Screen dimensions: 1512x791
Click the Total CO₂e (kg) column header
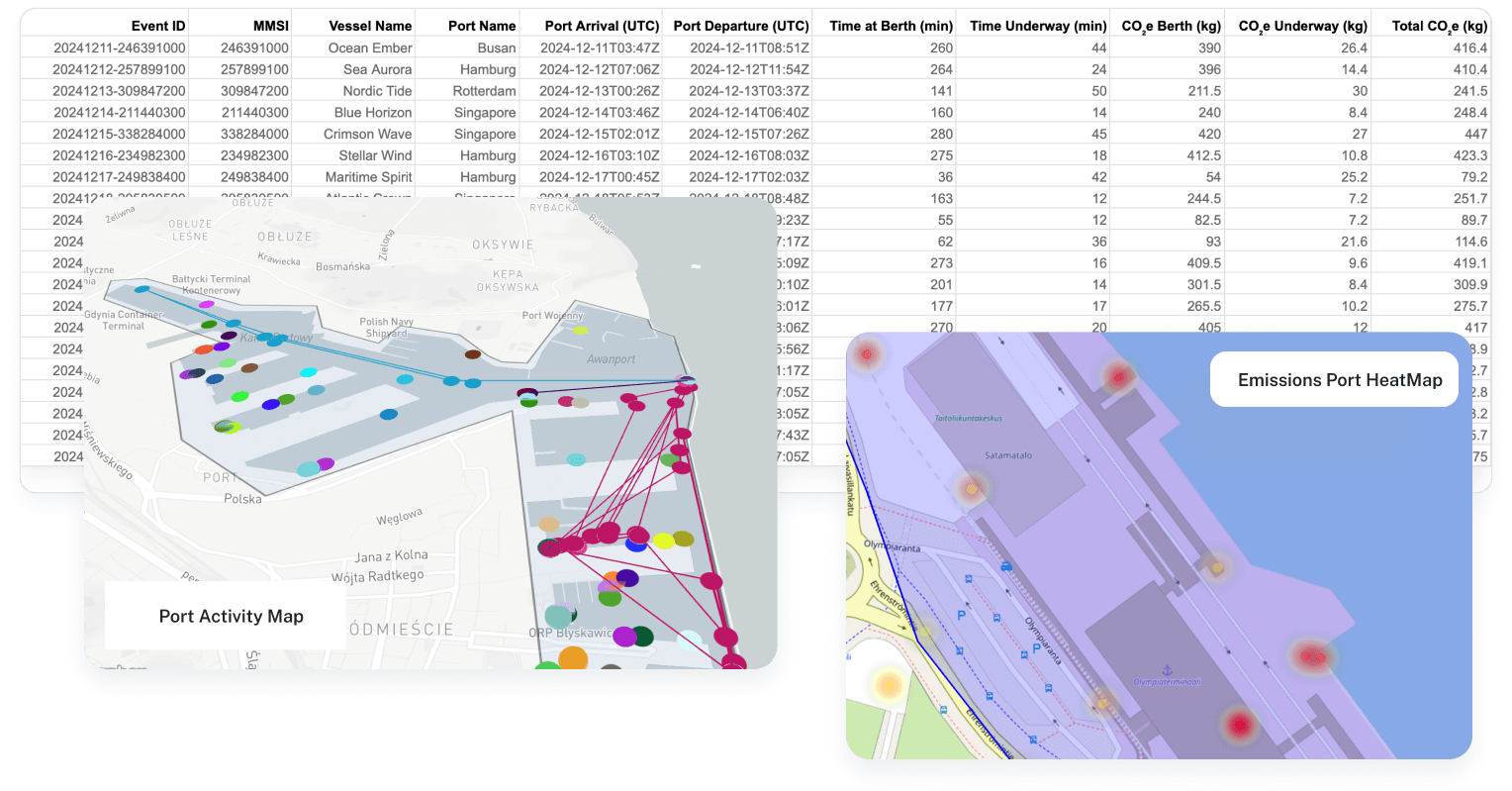pyautogui.click(x=1439, y=26)
